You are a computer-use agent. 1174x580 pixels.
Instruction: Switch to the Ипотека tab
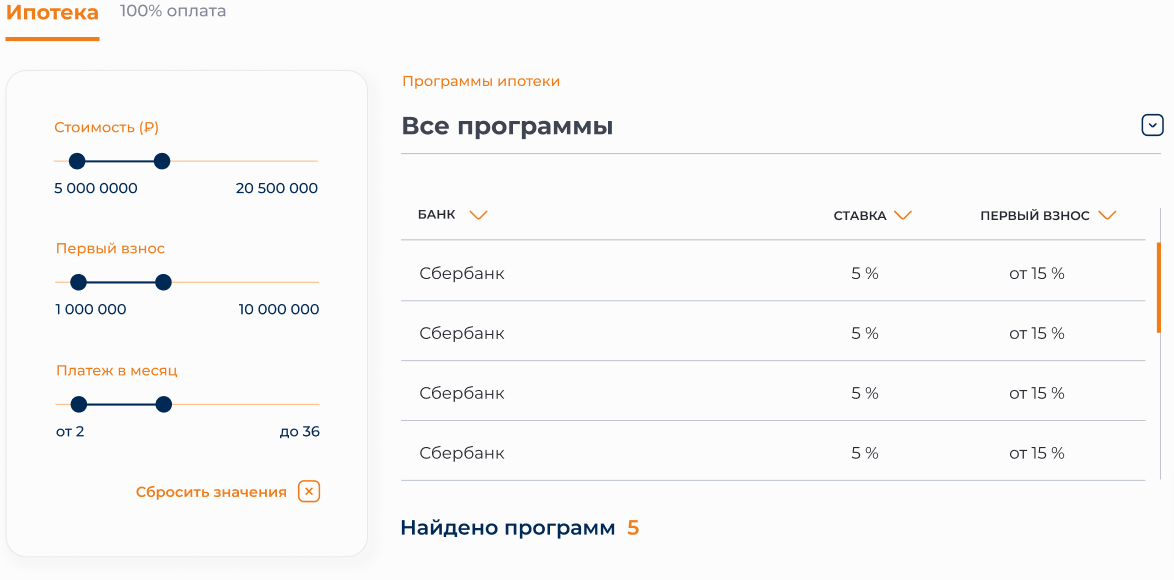pos(52,13)
